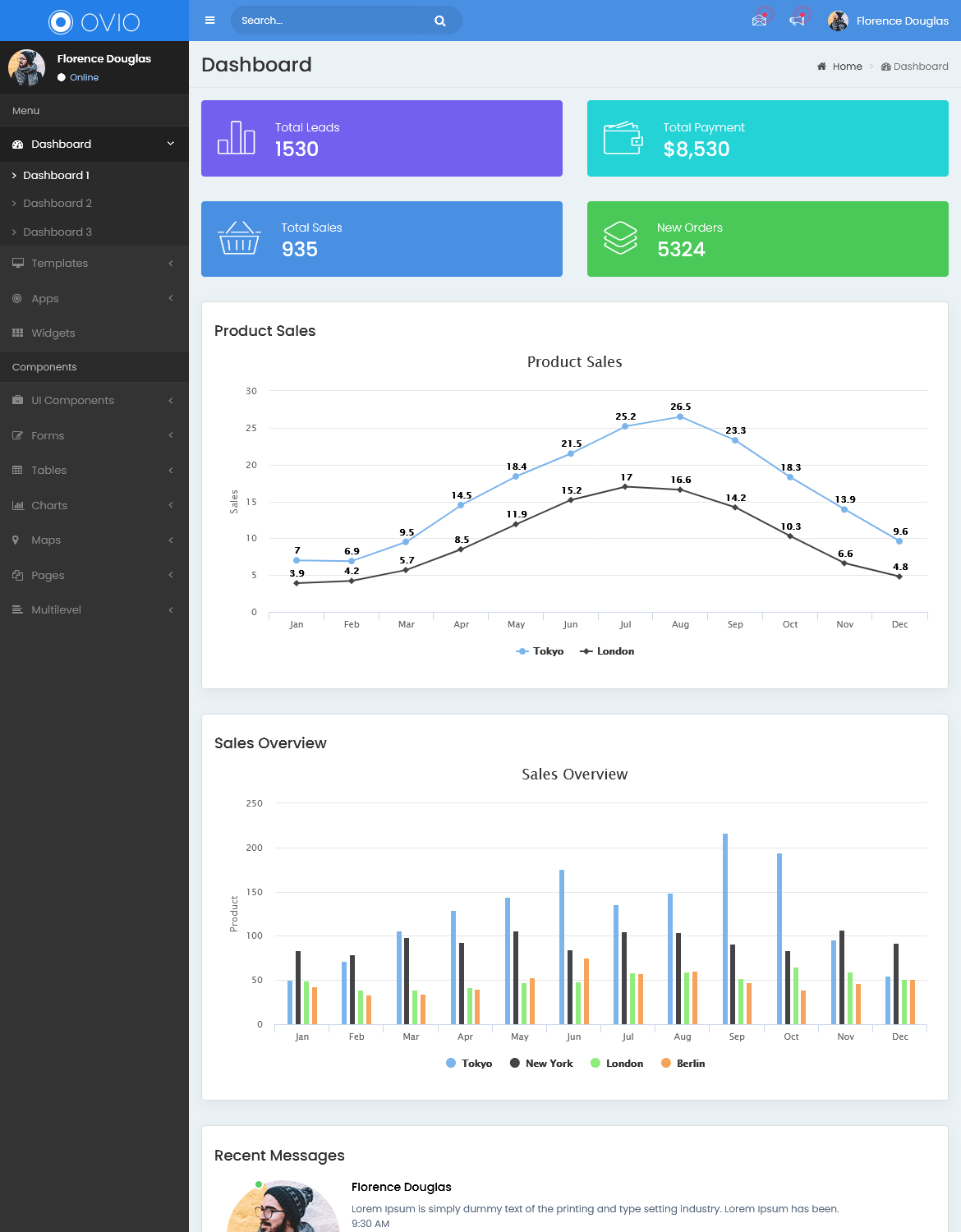
Task: Click the Total Payment $8,530 card
Action: [768, 138]
